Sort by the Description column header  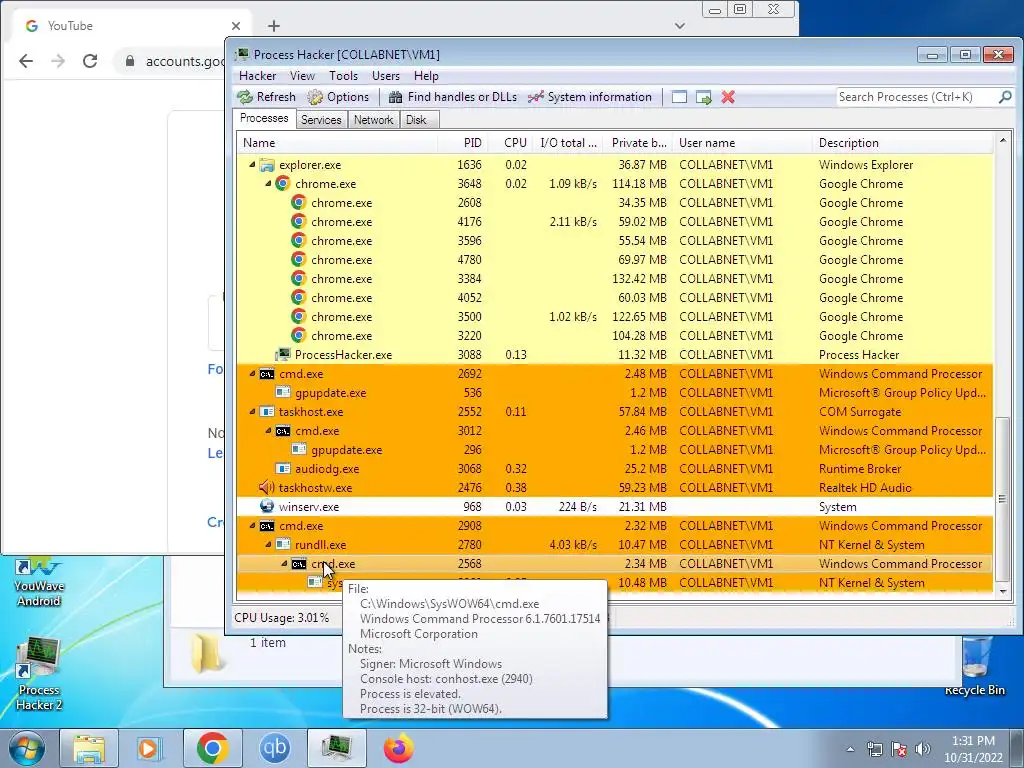click(904, 142)
